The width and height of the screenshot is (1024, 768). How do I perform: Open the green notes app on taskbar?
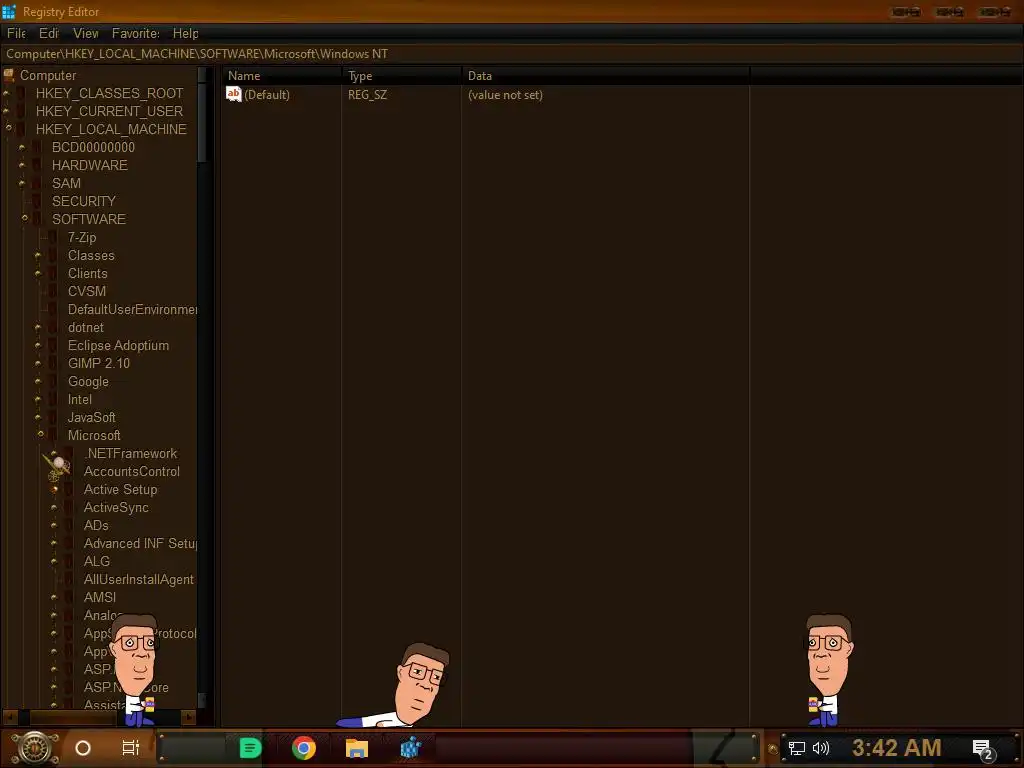point(250,748)
